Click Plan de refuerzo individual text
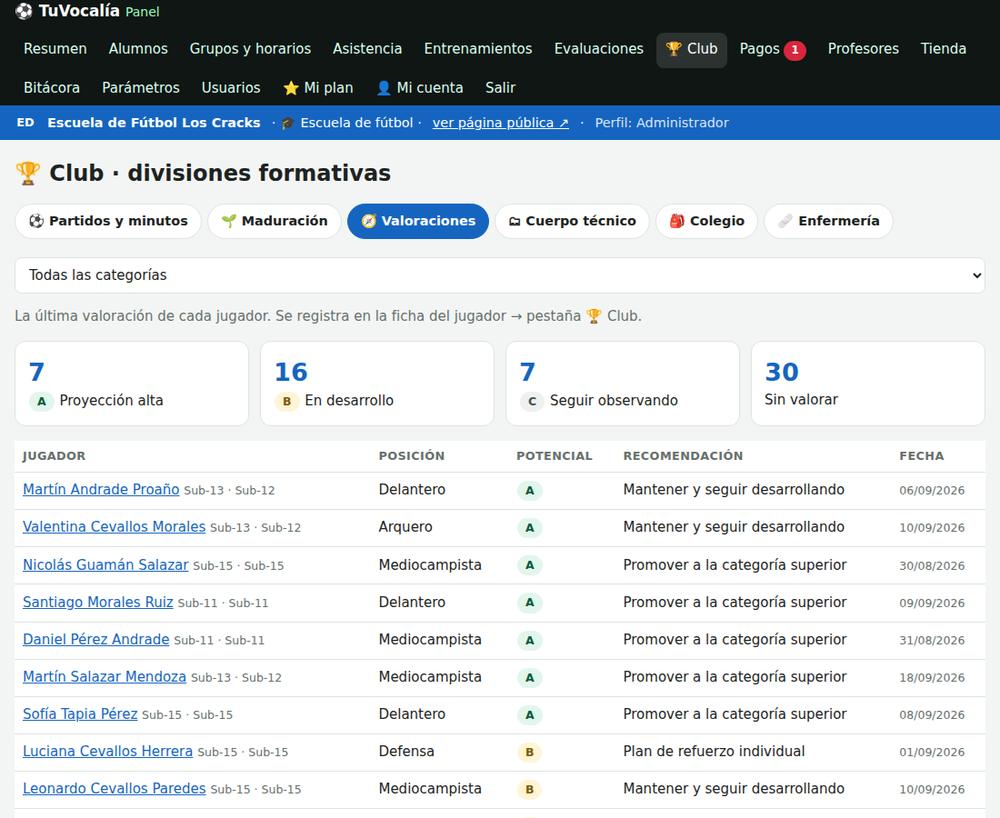The image size is (1000, 818). [714, 751]
